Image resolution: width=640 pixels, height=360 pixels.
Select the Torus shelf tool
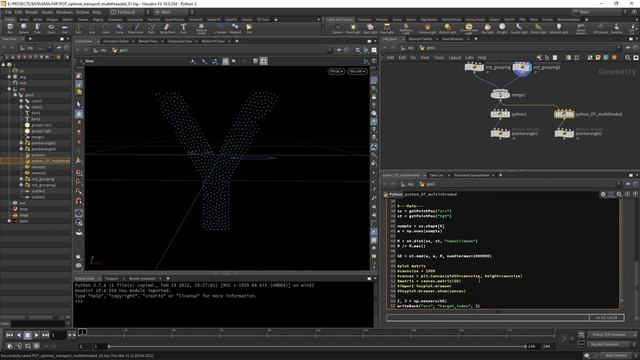pos(51,28)
